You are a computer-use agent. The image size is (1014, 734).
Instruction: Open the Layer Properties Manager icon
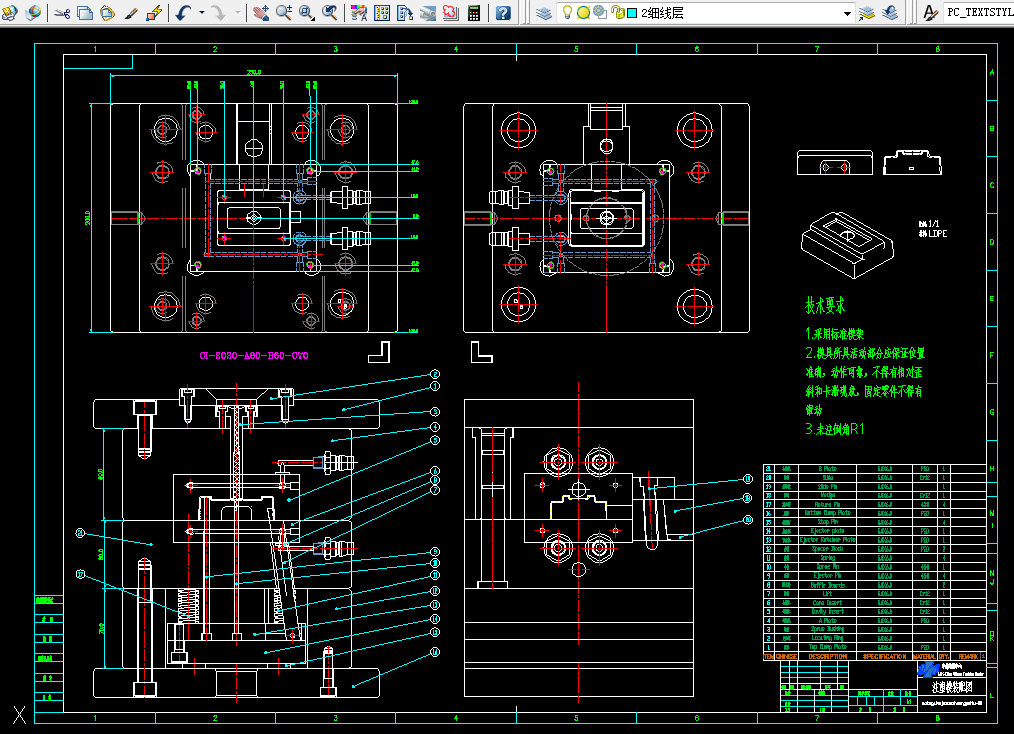[x=544, y=12]
